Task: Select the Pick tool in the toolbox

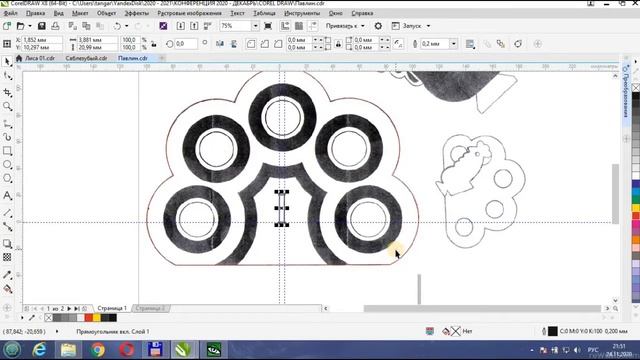Action: coord(7,62)
